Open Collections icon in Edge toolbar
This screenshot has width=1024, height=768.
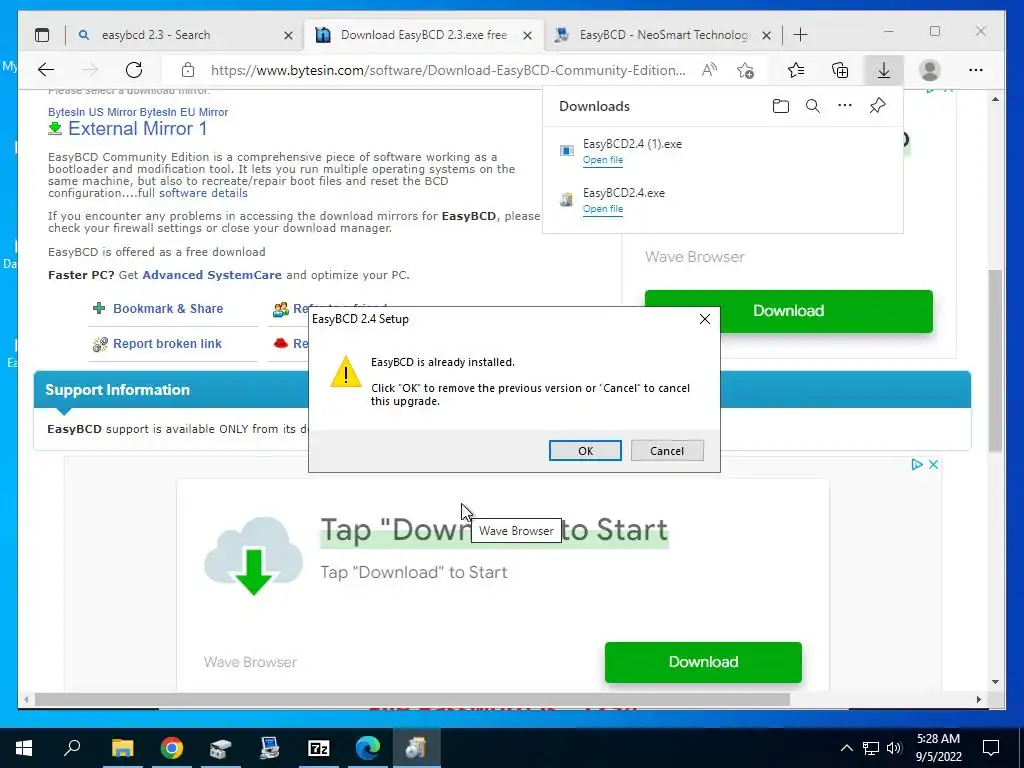click(x=840, y=70)
